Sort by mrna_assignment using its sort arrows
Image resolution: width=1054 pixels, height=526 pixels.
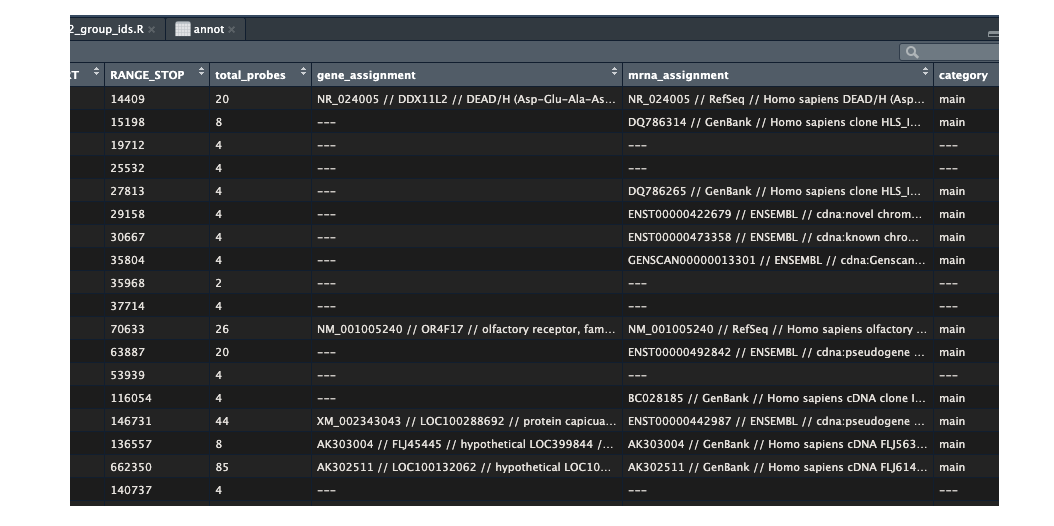926,72
